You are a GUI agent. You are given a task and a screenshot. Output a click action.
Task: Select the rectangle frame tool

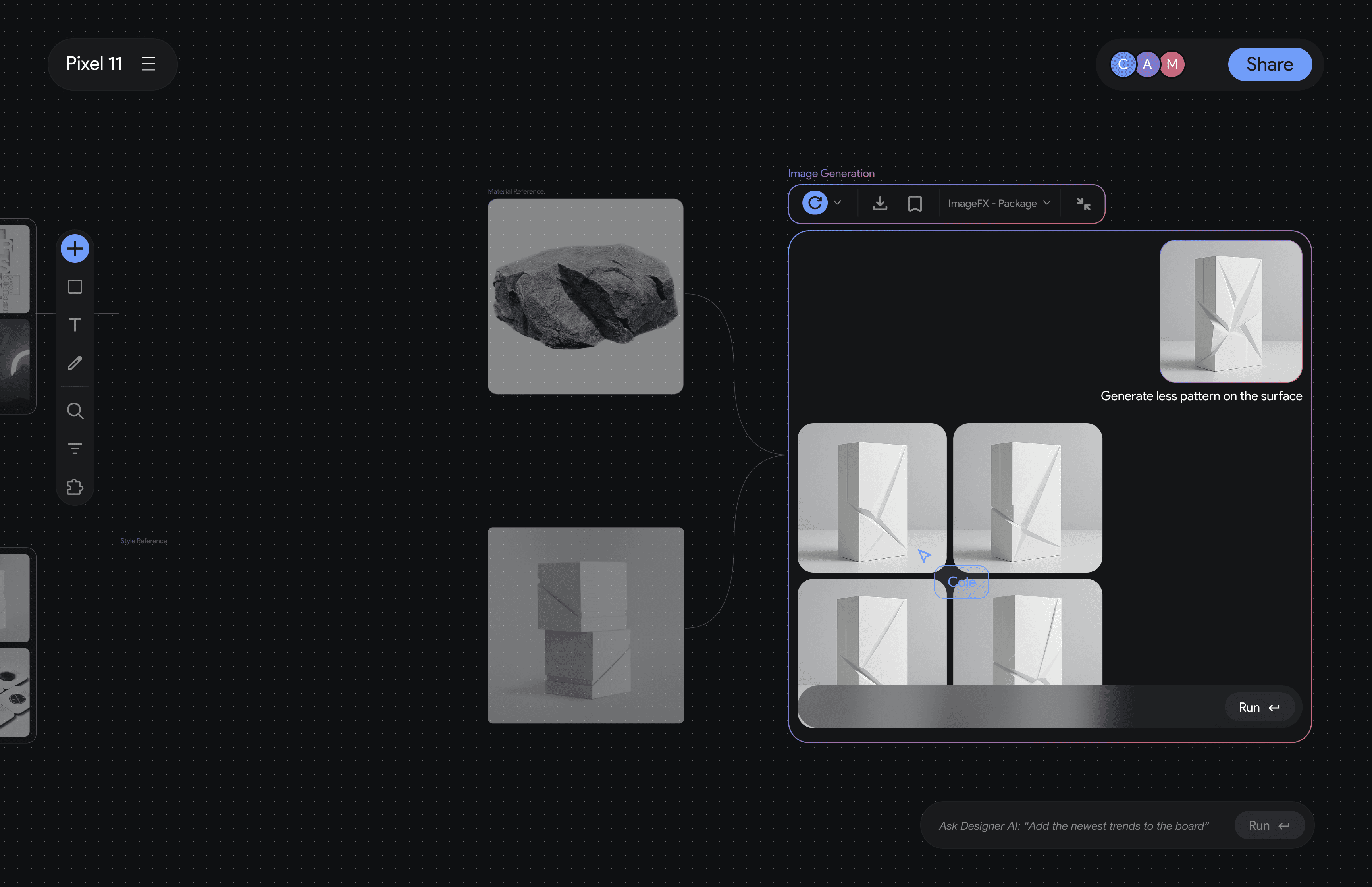tap(75, 287)
